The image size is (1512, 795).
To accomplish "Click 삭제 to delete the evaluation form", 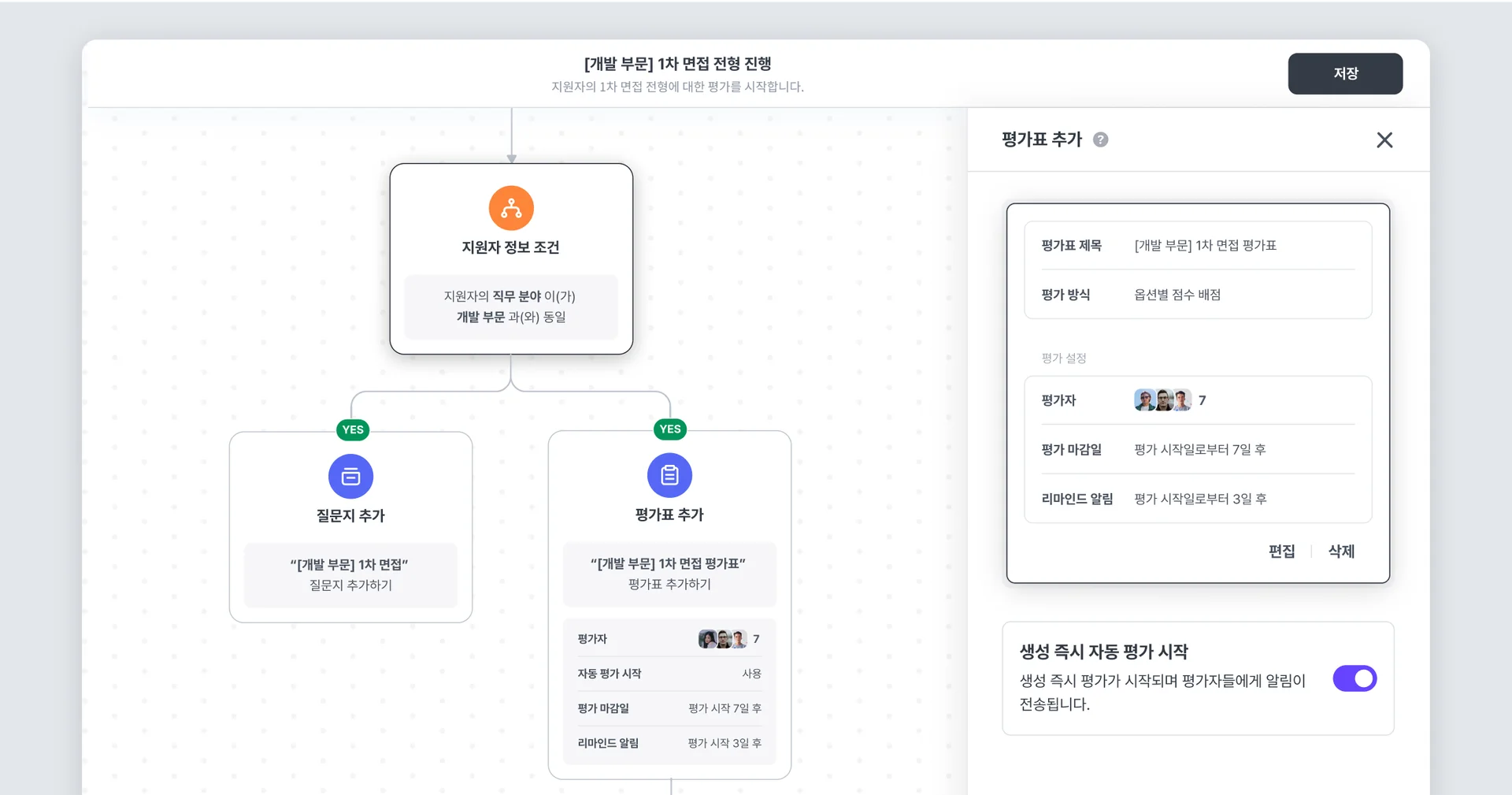I will 1340,552.
